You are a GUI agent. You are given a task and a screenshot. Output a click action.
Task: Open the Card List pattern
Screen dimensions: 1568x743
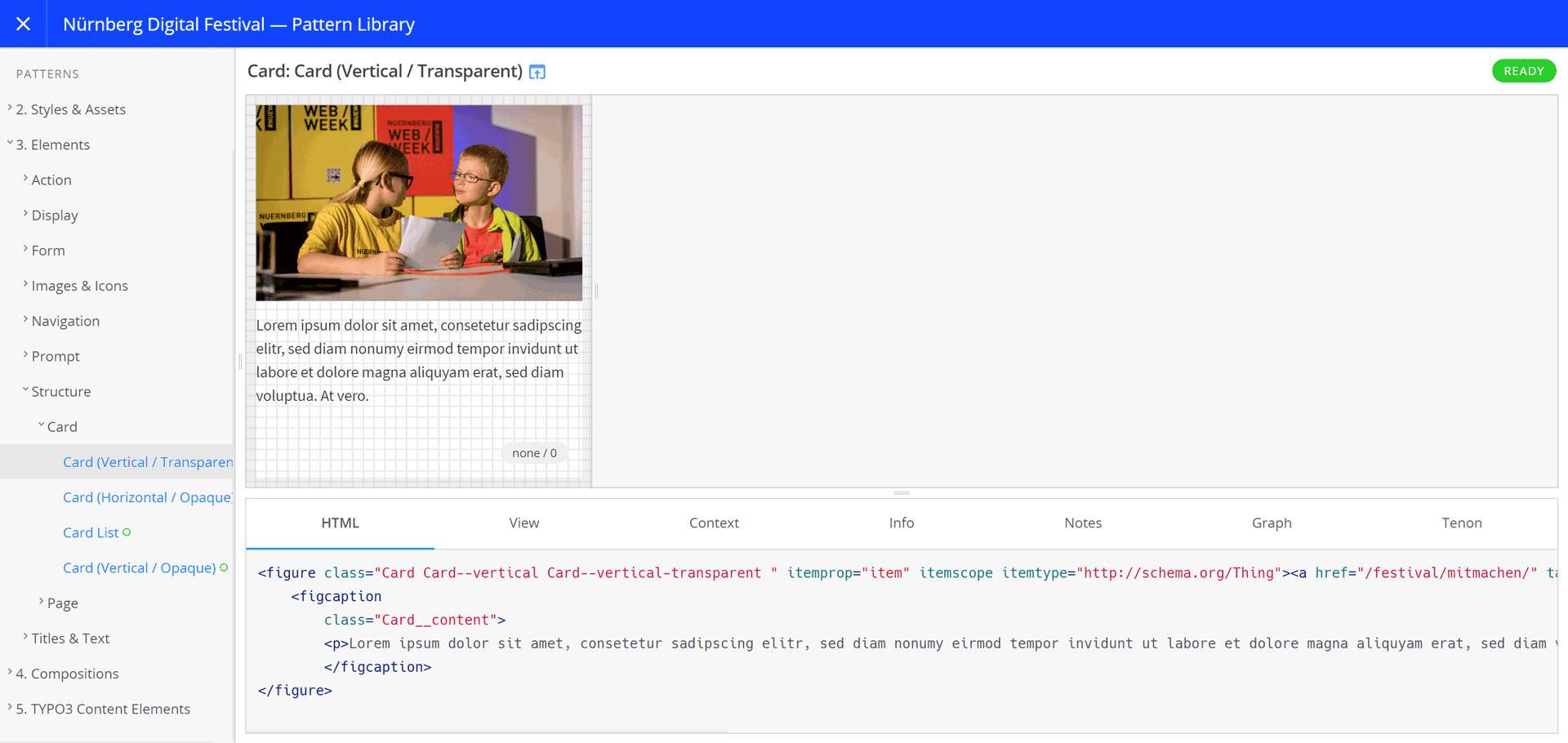point(91,532)
